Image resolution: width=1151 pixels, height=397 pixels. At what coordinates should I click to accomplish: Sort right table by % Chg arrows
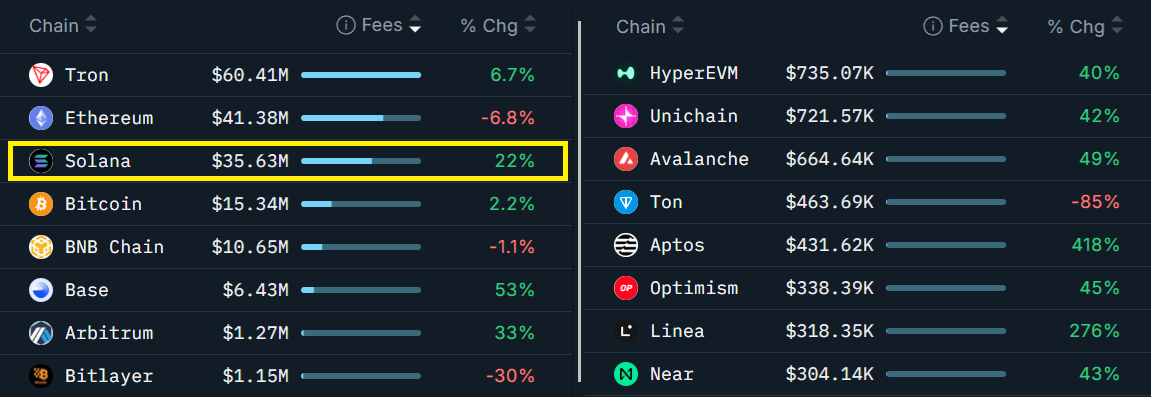click(1116, 27)
